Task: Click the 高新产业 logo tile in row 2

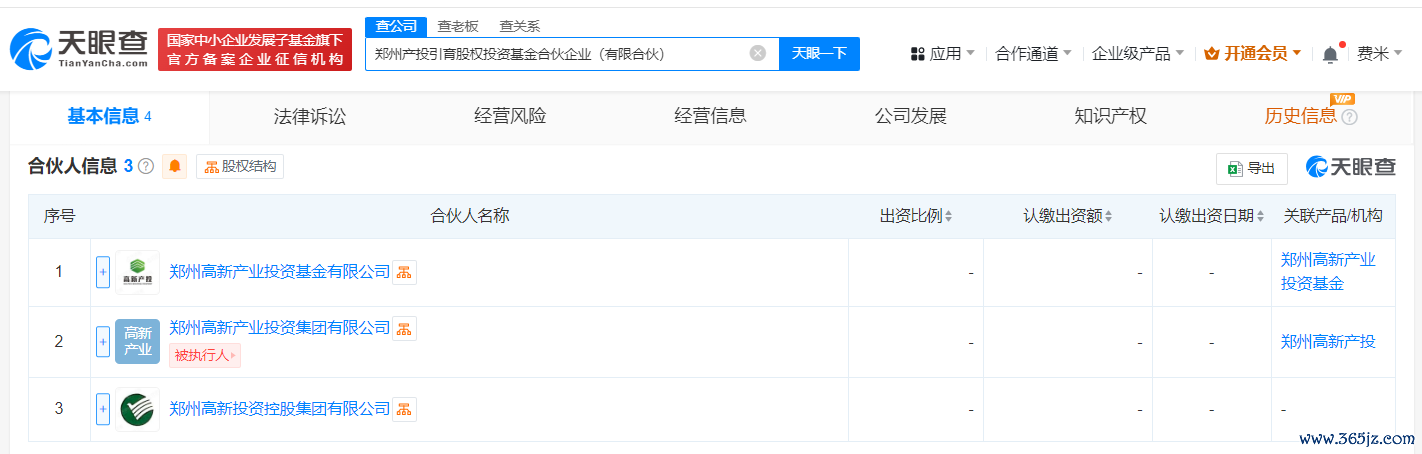Action: pyautogui.click(x=137, y=342)
